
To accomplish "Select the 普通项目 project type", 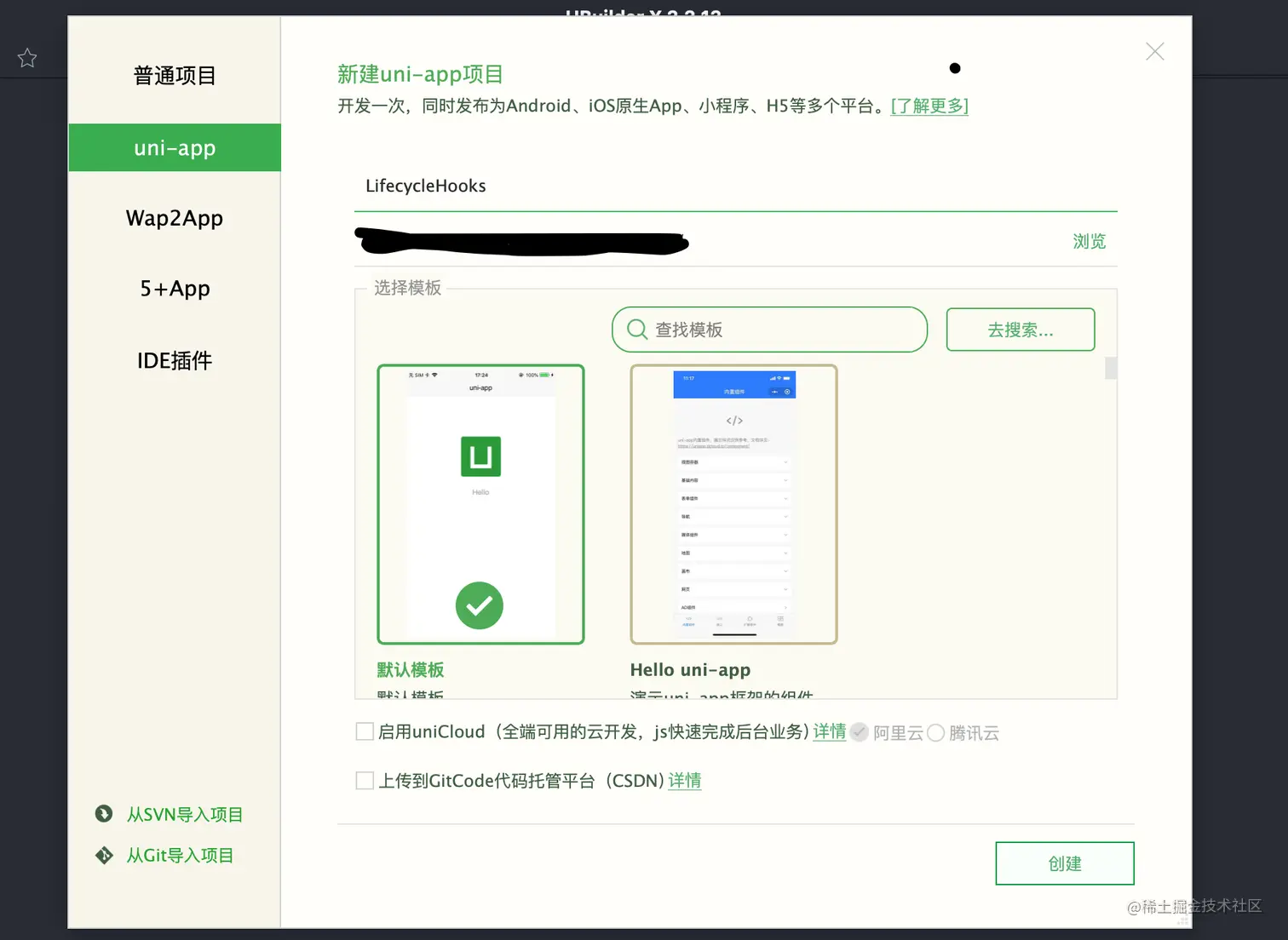I will (175, 76).
